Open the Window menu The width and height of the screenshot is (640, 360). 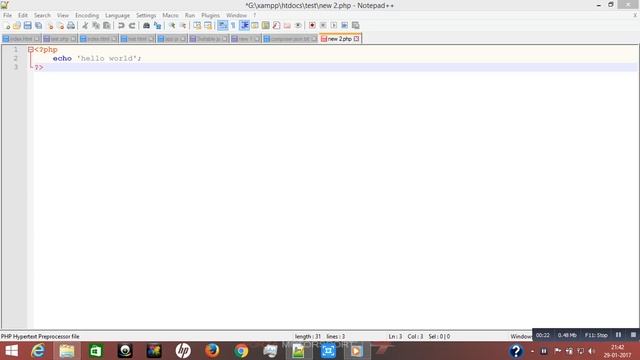click(237, 15)
